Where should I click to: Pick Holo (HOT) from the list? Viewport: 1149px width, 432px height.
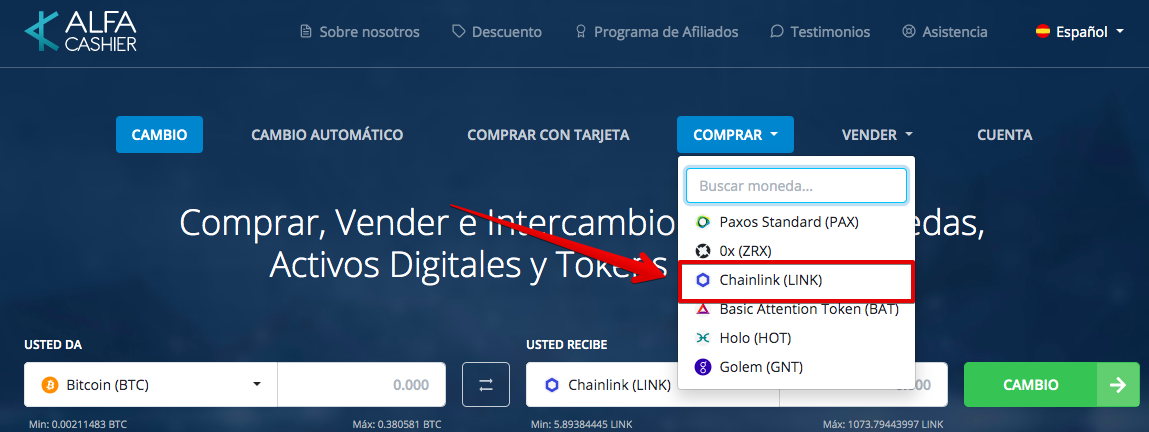(797, 338)
